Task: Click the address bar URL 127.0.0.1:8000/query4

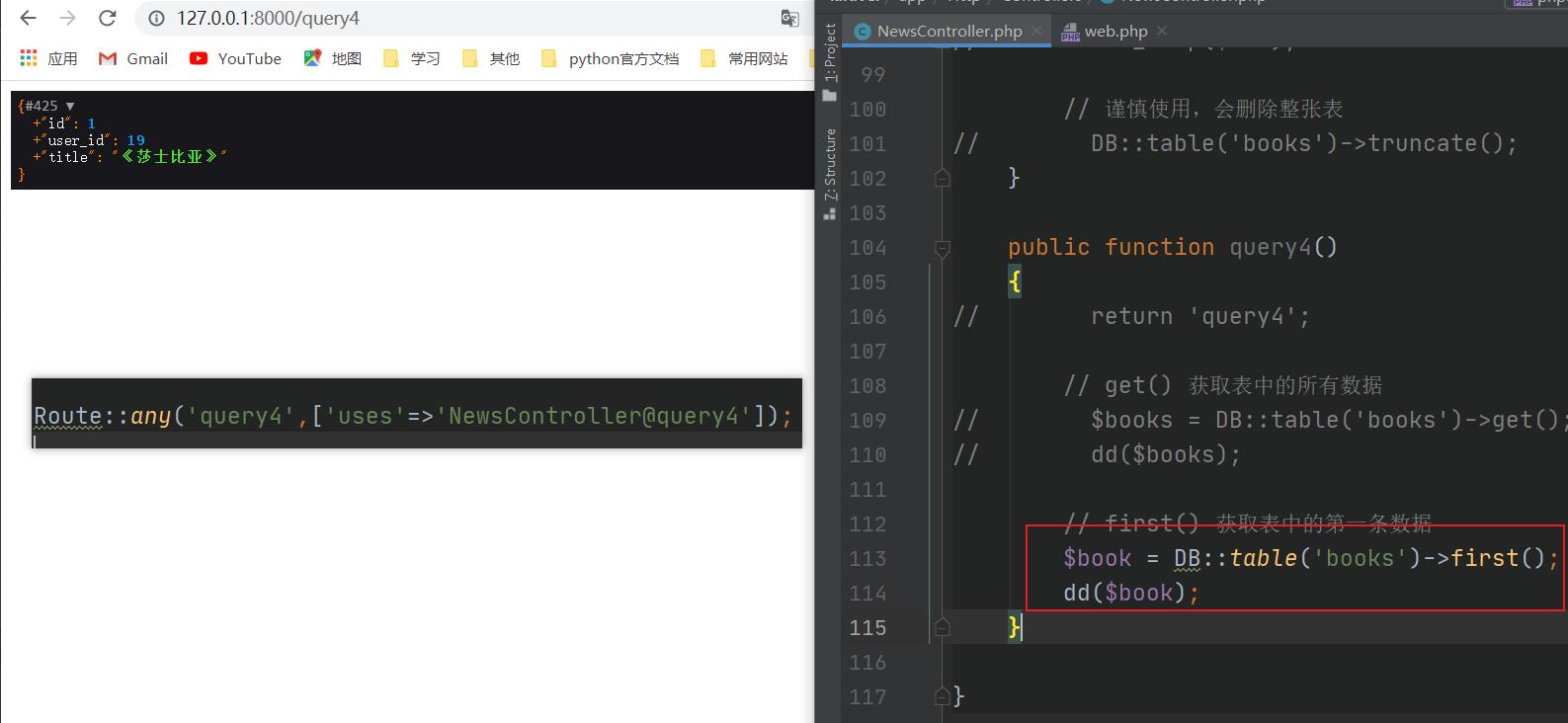Action: tap(268, 18)
